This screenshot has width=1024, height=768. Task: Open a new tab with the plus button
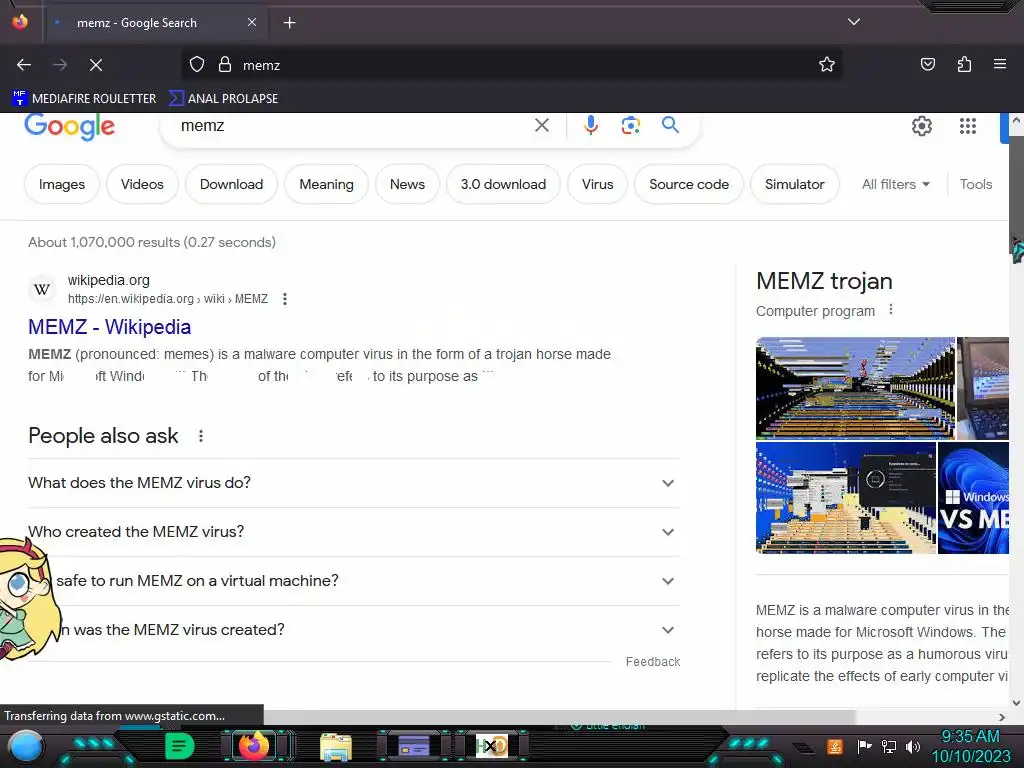(289, 23)
